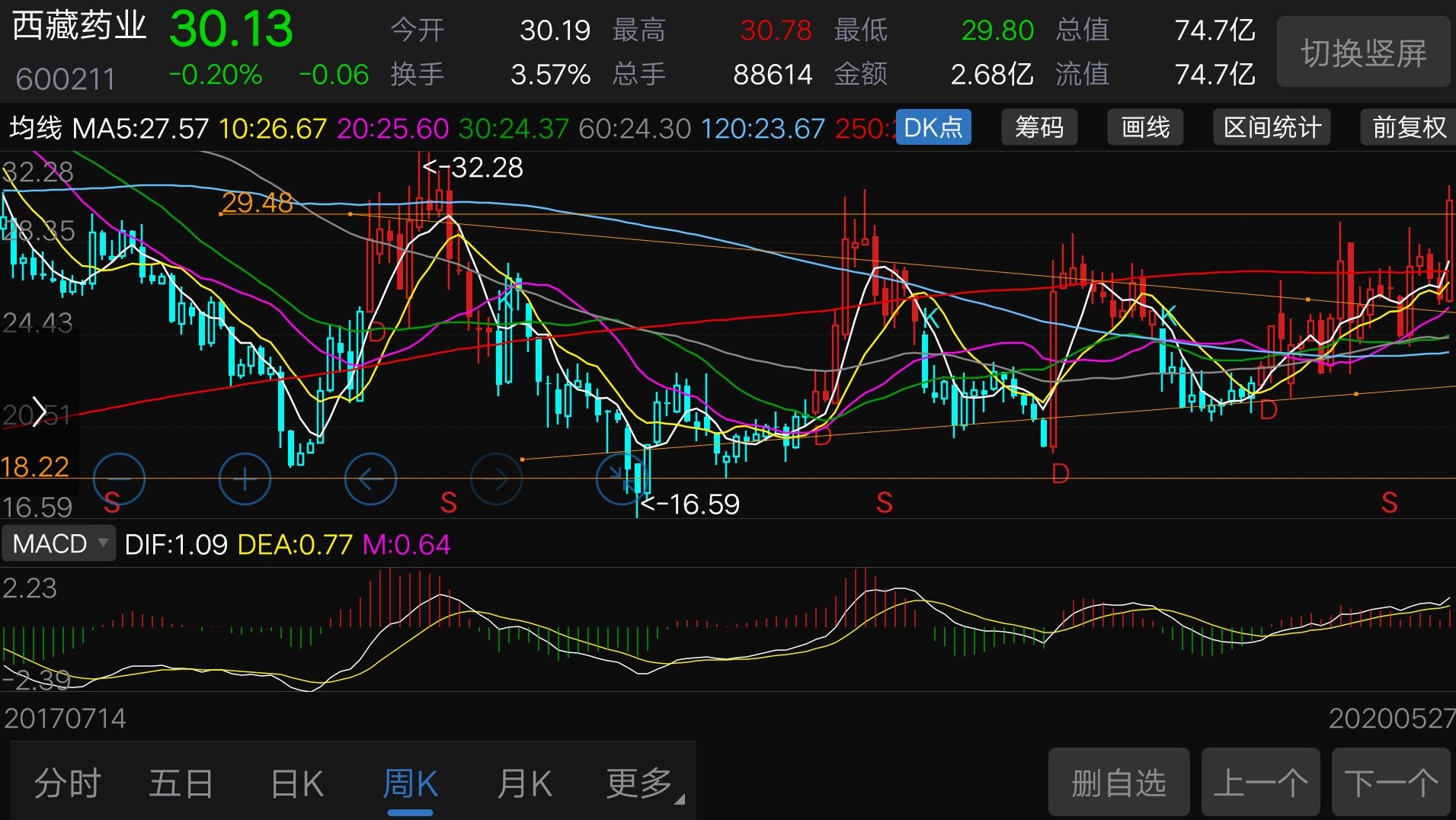This screenshot has width=1456, height=820.
Task: Tap the zoom in plus circle icon
Action: [x=245, y=479]
